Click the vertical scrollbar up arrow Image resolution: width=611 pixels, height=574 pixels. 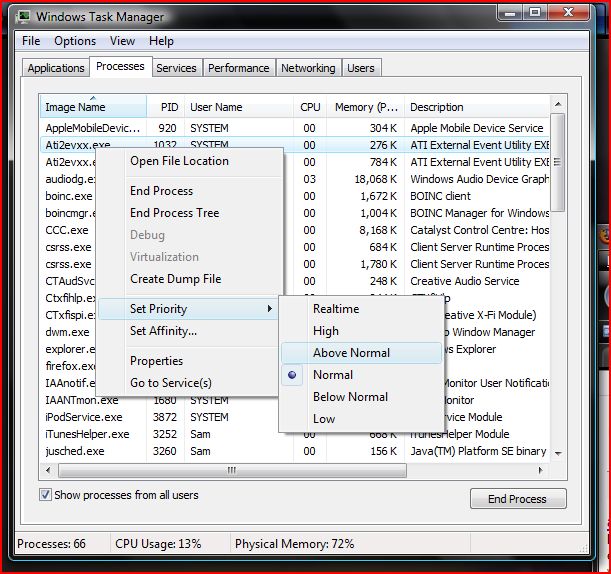coord(558,104)
